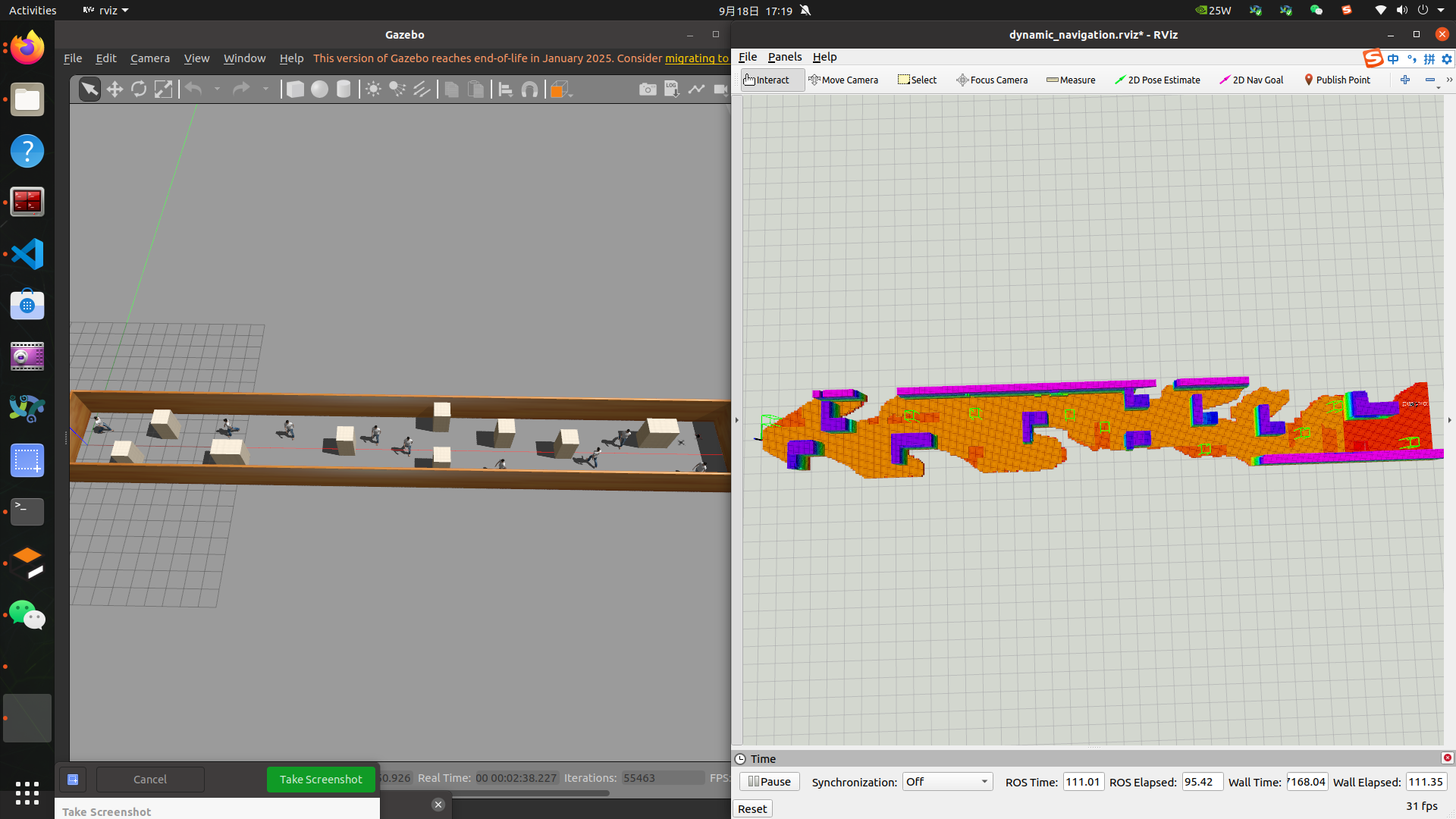
Task: Click the ROS Elapsed field
Action: [x=1202, y=782]
